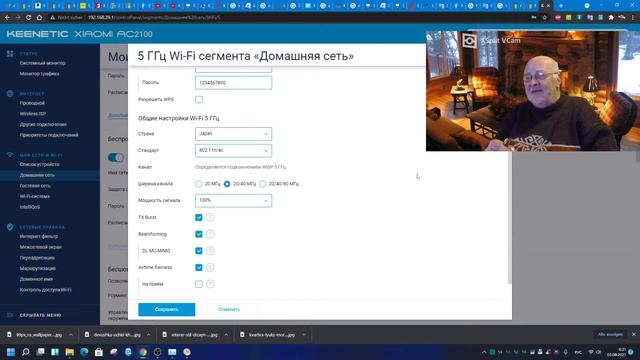Click the dialog's vertical scrollbar
Image resolution: width=640 pixels, height=360 pixels.
(x=509, y=216)
